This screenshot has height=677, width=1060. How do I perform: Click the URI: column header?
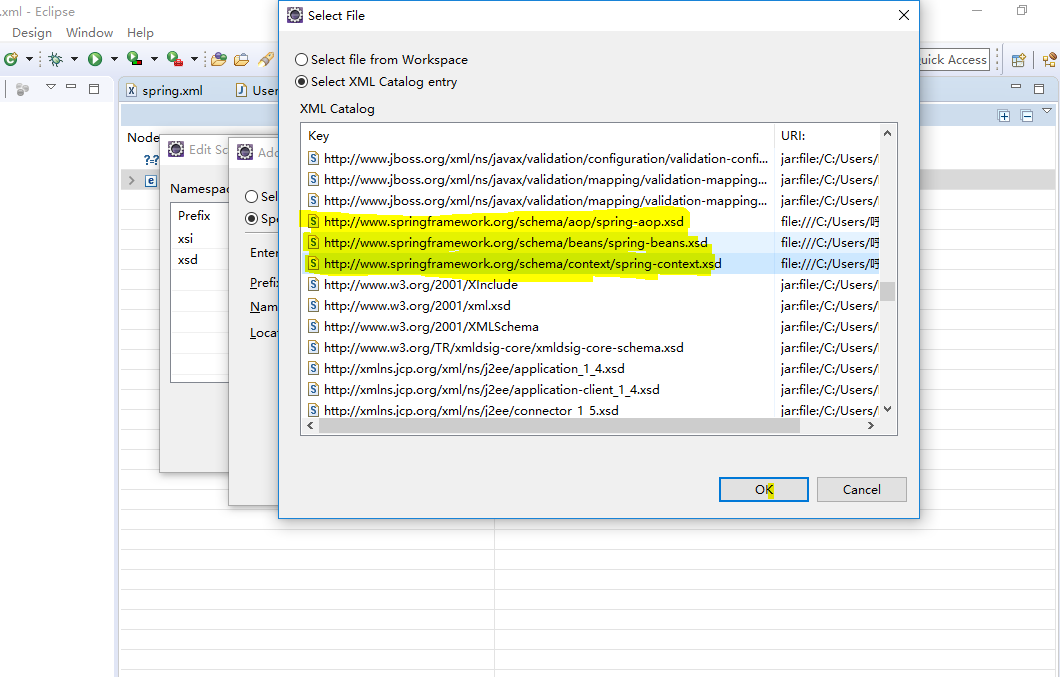point(827,135)
